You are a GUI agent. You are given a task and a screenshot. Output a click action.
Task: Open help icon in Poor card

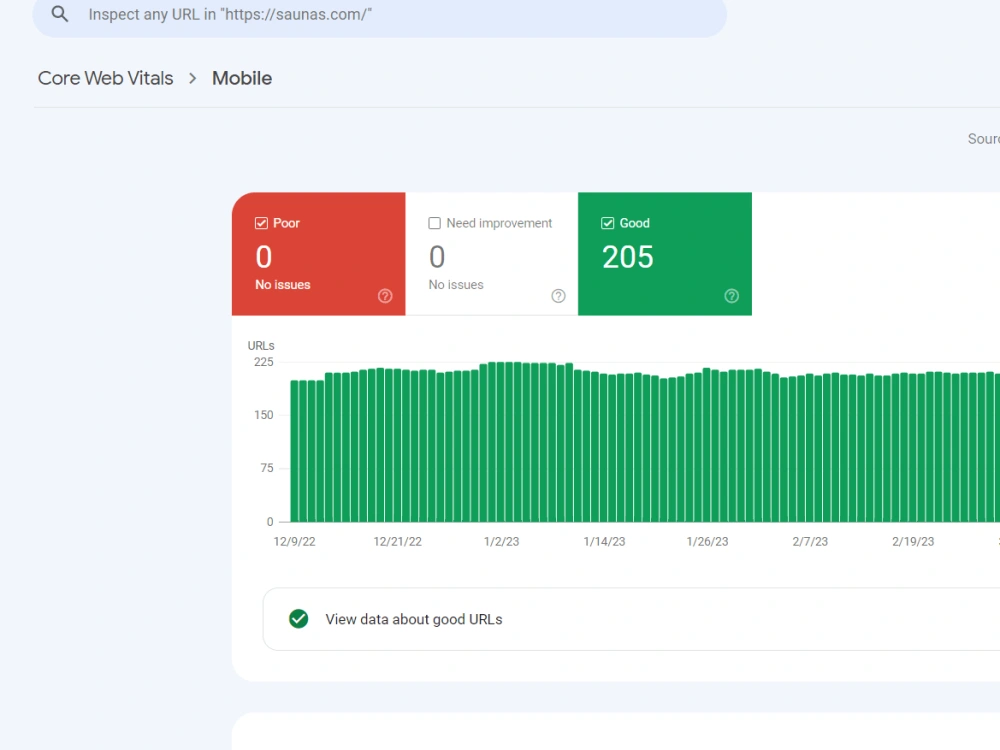click(x=385, y=296)
